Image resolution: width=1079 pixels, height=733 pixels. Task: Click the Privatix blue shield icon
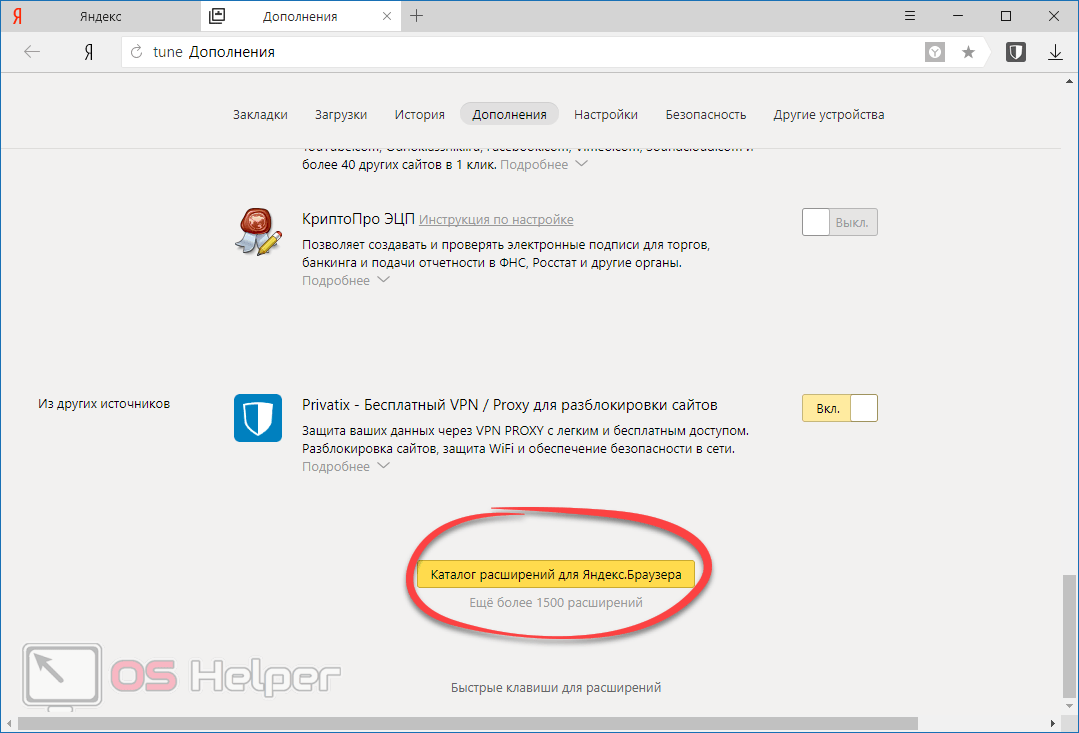point(258,418)
